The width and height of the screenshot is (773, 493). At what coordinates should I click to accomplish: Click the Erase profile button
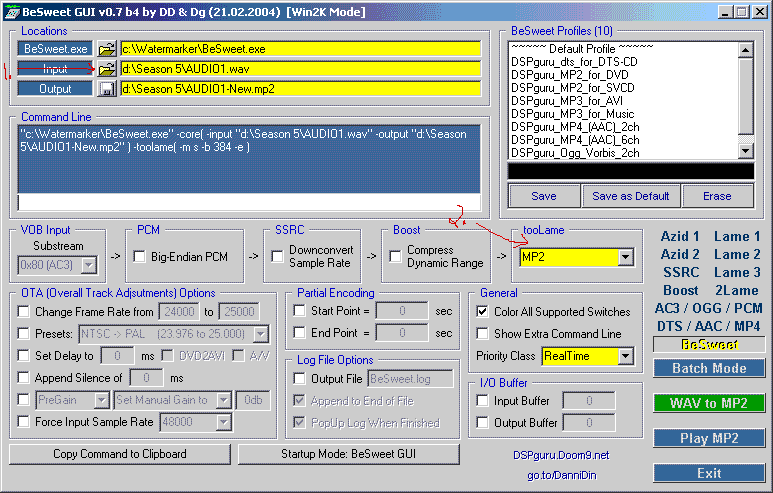(x=717, y=196)
